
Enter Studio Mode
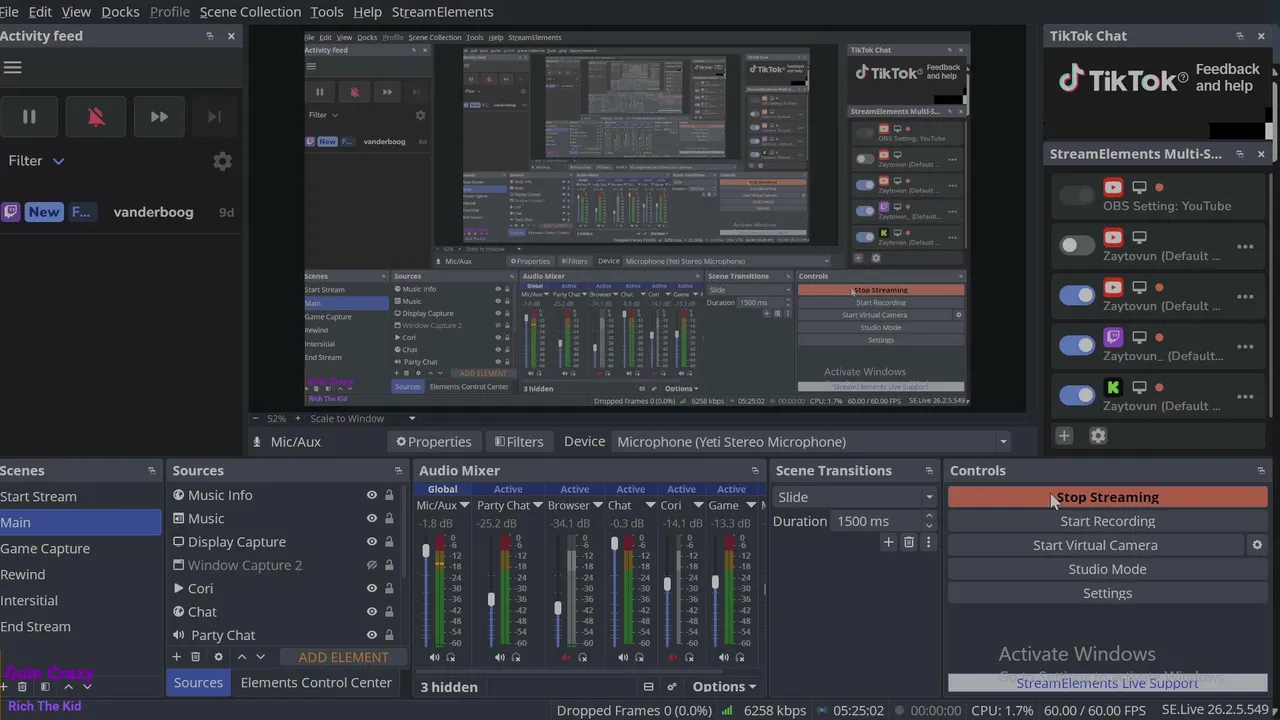coord(1107,569)
